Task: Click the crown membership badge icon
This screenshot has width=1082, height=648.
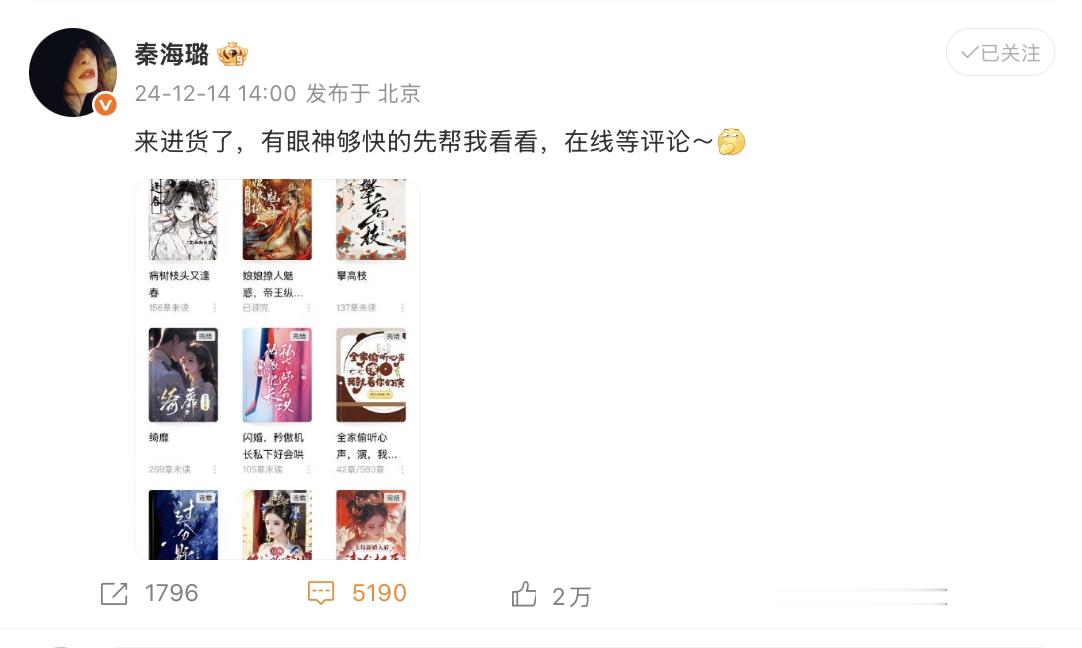Action: pyautogui.click(x=232, y=54)
